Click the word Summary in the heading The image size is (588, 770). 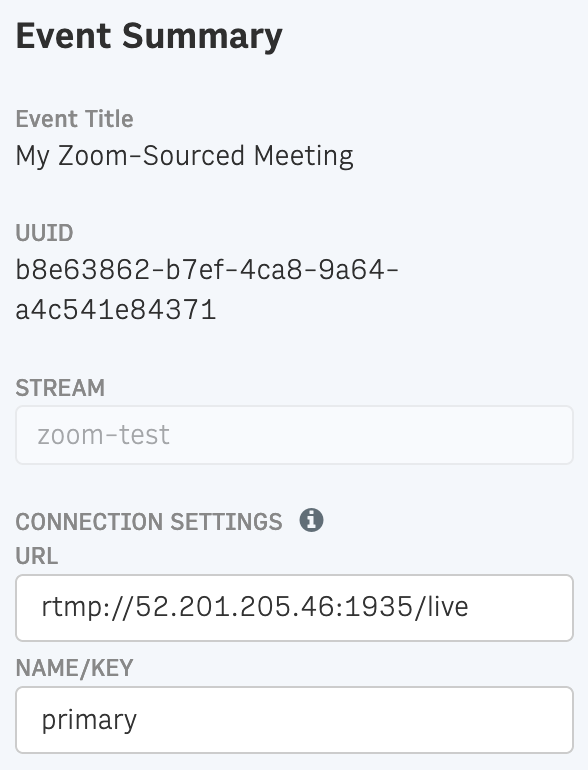point(202,38)
